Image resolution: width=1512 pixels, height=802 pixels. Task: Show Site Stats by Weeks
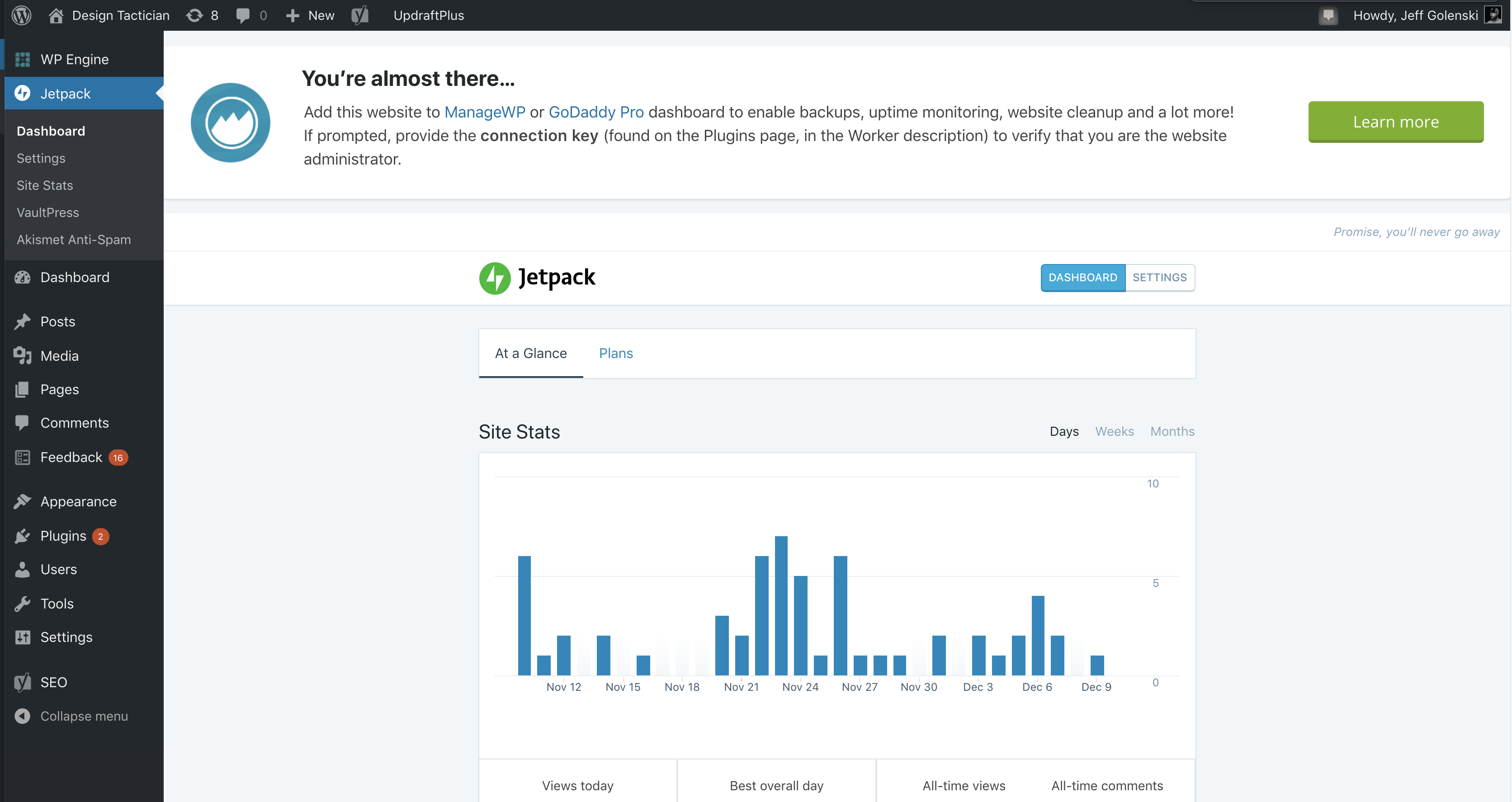(x=1114, y=431)
